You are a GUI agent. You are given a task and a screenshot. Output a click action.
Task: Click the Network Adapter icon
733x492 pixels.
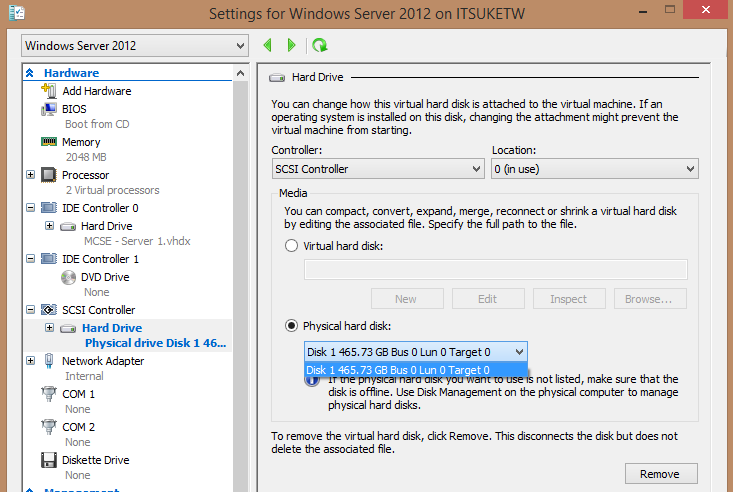(x=49, y=361)
